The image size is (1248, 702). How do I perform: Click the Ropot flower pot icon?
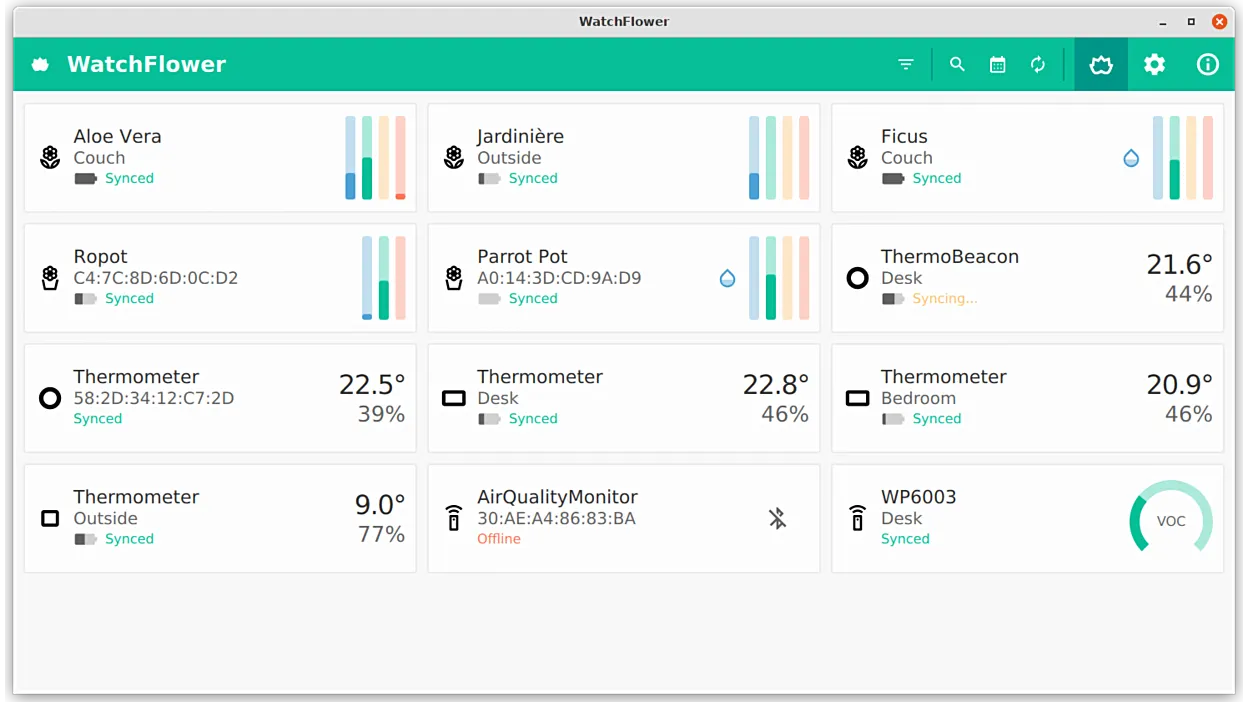coord(50,278)
